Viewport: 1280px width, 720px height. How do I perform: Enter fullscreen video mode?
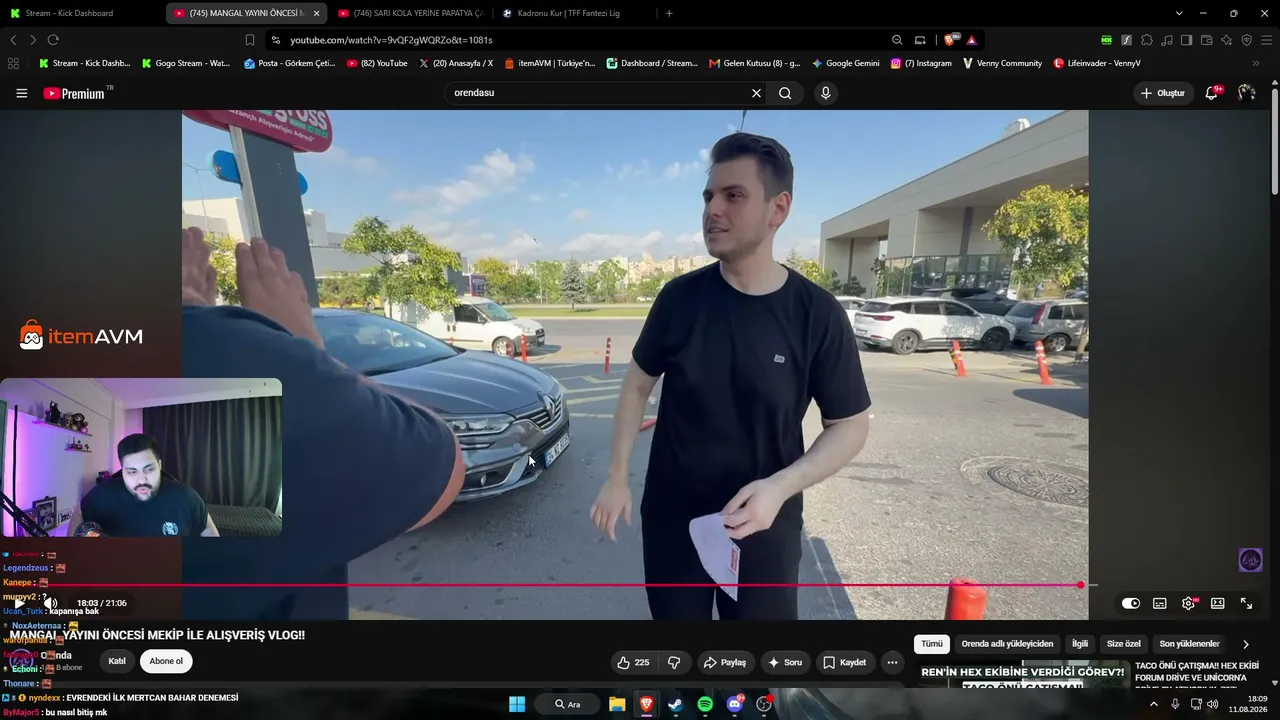click(x=1247, y=603)
